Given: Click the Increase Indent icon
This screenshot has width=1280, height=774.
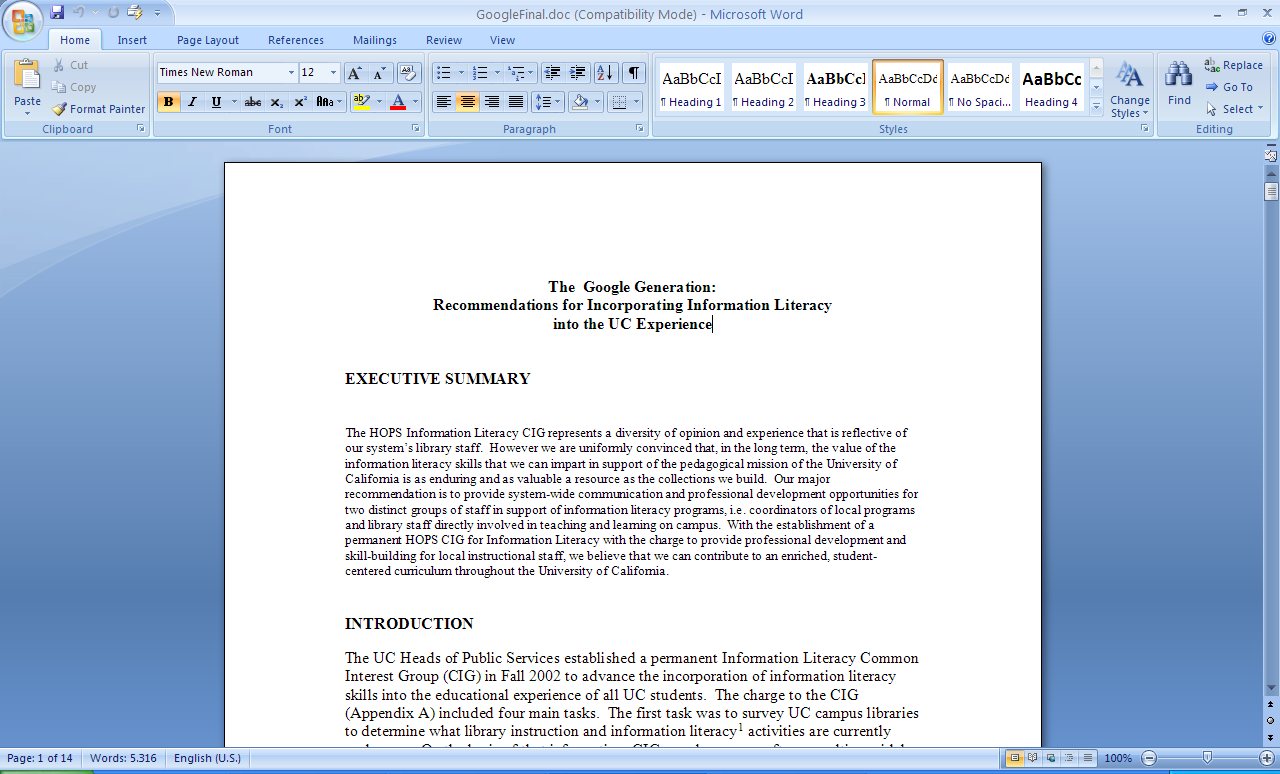Looking at the screenshot, I should [x=577, y=73].
